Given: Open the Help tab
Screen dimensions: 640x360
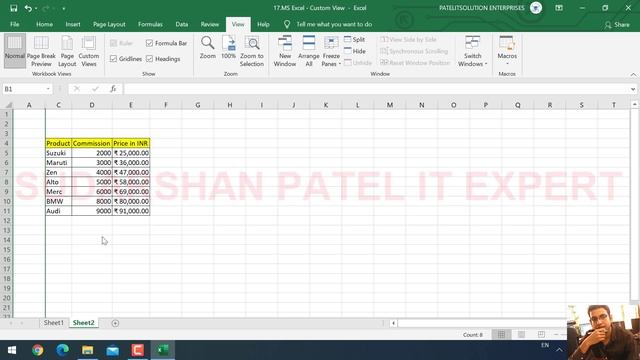Looking at the screenshot, I should tap(263, 24).
